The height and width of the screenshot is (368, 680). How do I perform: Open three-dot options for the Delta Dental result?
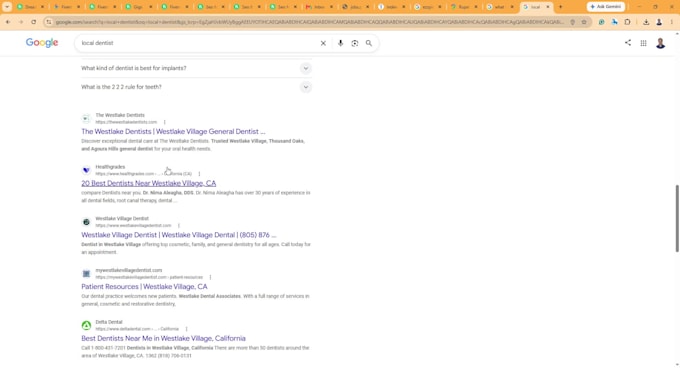(x=186, y=329)
